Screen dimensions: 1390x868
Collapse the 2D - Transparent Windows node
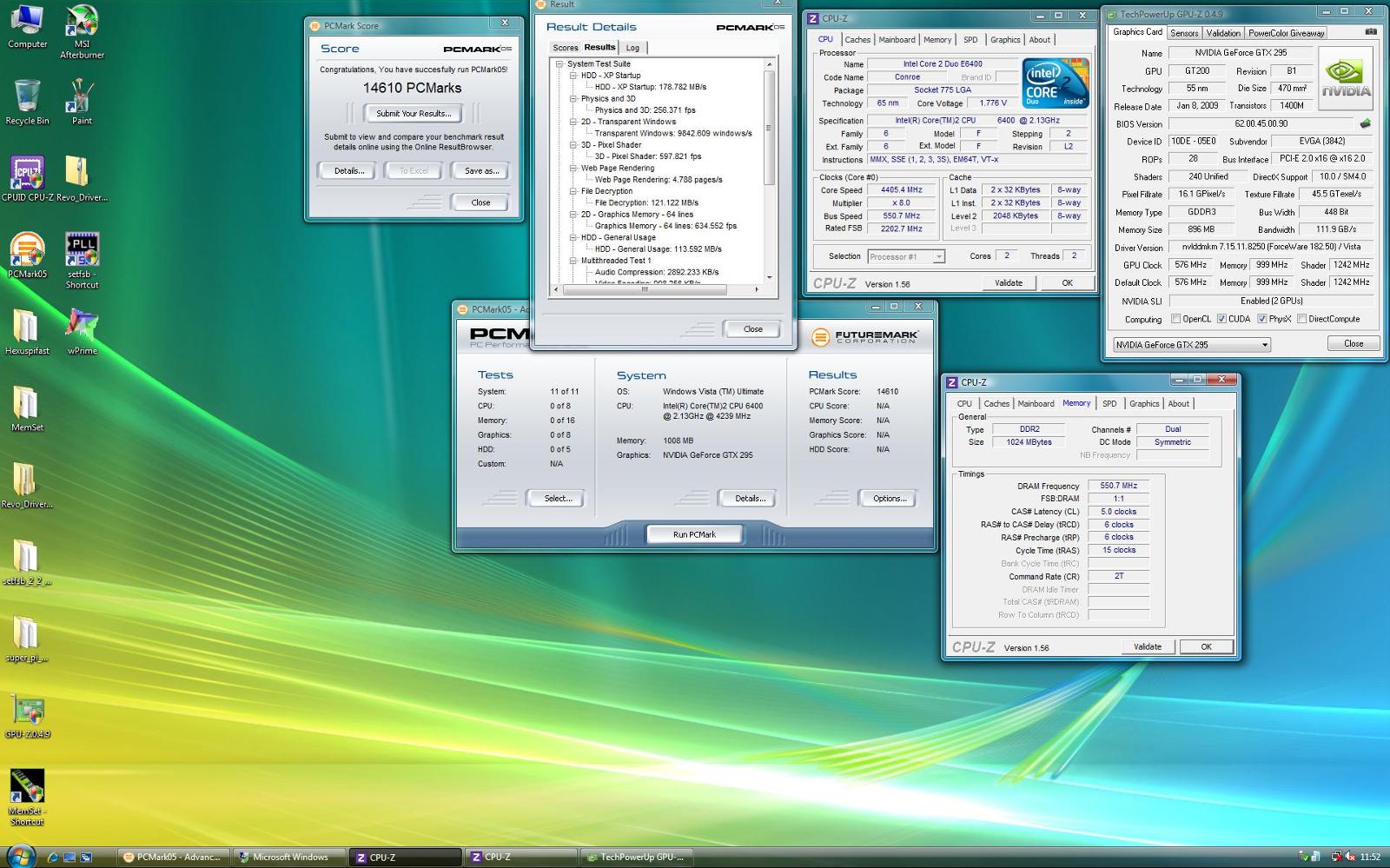pos(573,122)
